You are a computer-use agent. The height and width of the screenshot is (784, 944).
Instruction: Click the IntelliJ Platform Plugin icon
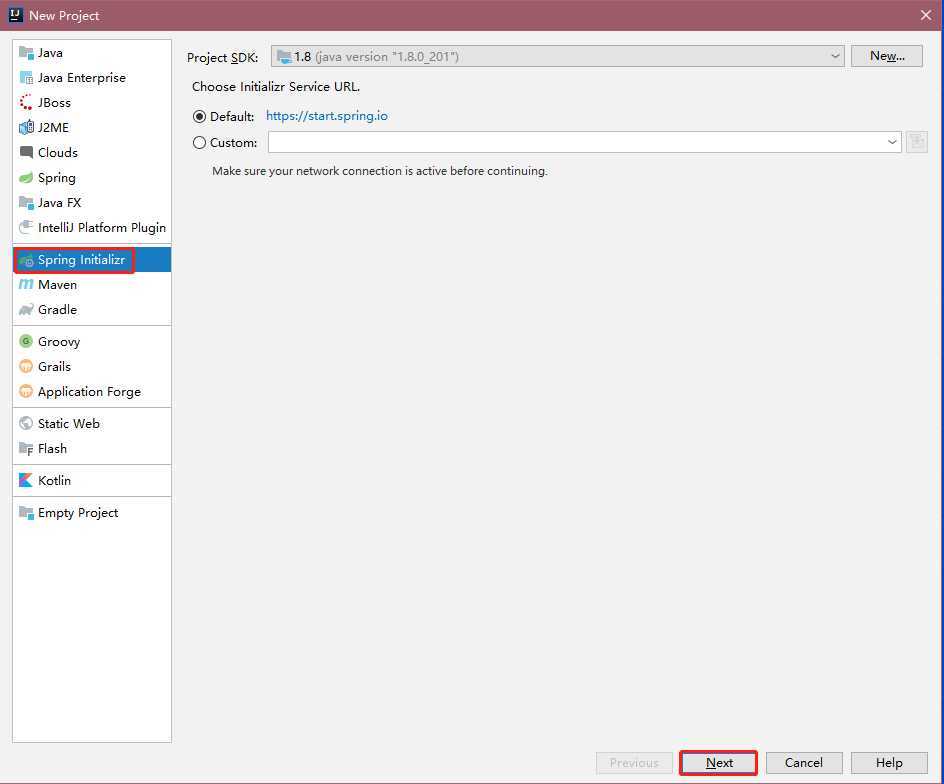pos(26,228)
